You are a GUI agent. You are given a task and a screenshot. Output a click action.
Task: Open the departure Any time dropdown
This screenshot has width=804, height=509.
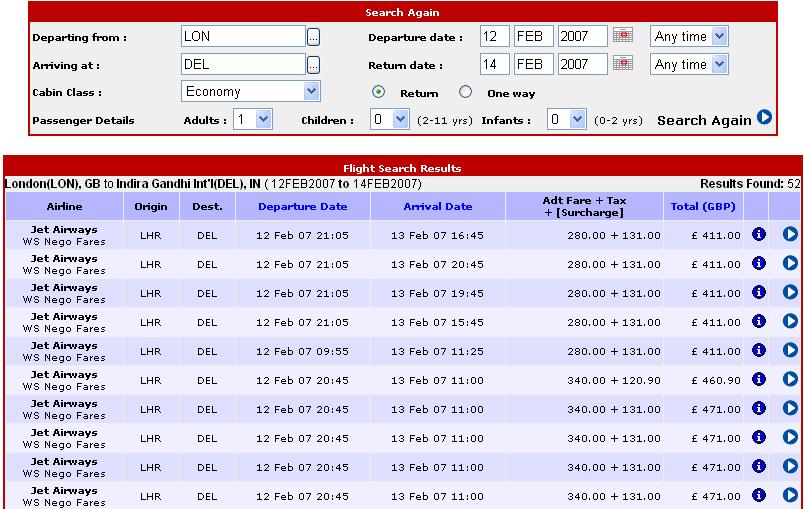pyautogui.click(x=719, y=36)
